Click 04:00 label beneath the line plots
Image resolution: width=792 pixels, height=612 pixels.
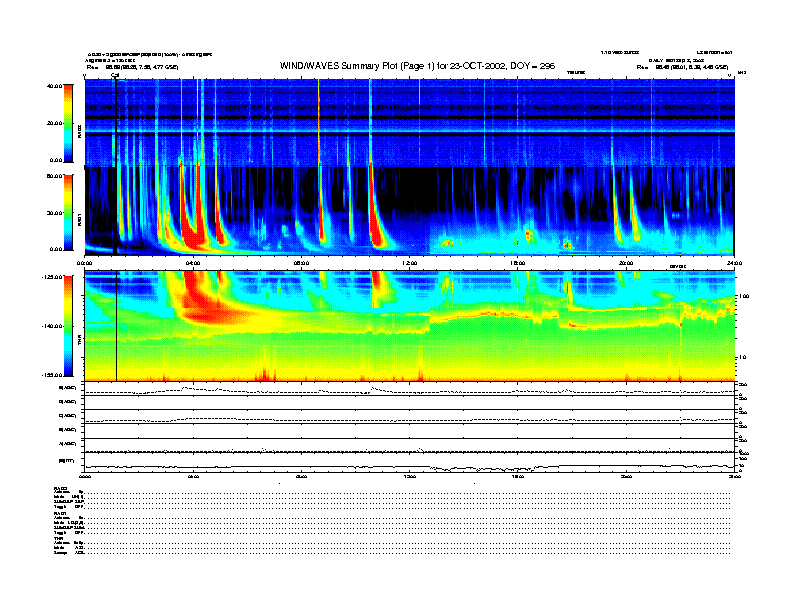193,476
